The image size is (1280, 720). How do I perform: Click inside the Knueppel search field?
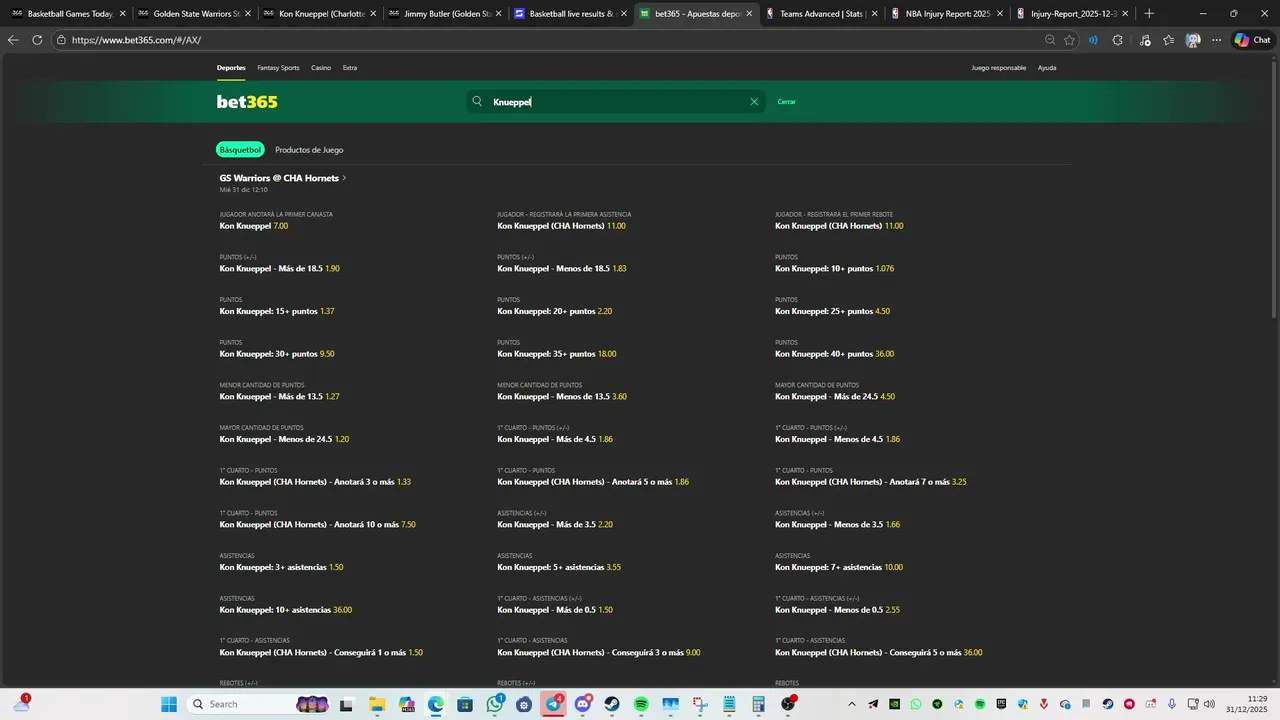pyautogui.click(x=615, y=102)
